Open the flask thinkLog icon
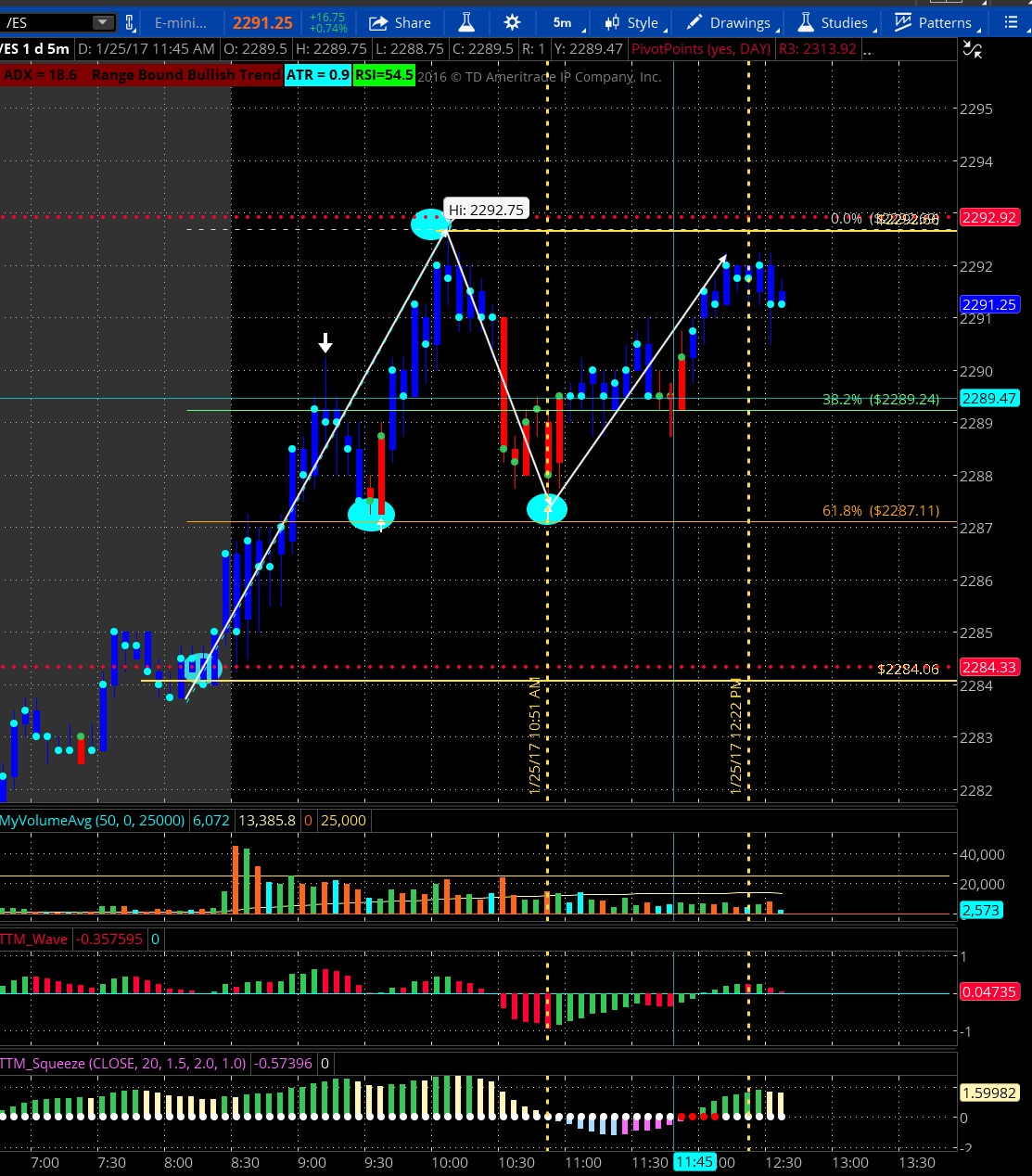 [466, 22]
